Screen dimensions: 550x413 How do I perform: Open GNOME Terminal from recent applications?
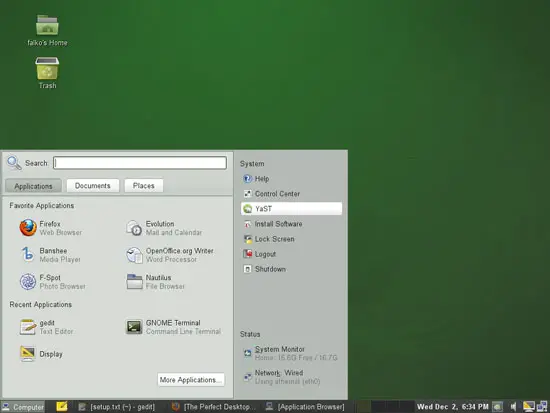click(173, 327)
